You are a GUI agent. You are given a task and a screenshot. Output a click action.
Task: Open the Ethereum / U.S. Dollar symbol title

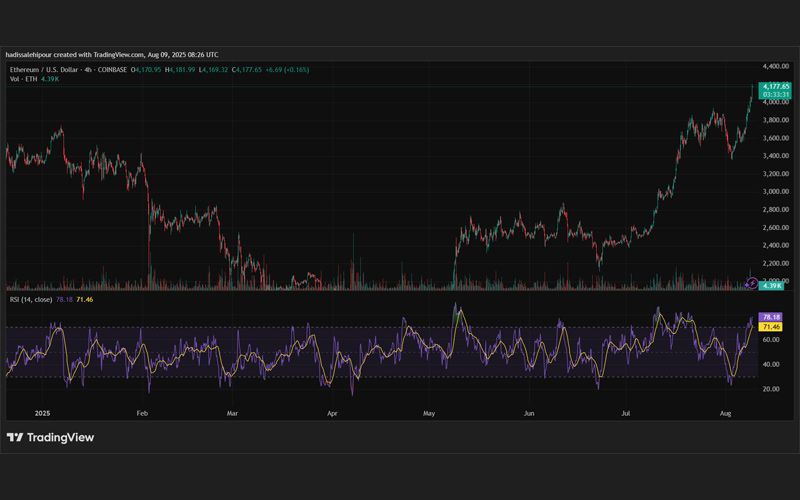[44, 69]
